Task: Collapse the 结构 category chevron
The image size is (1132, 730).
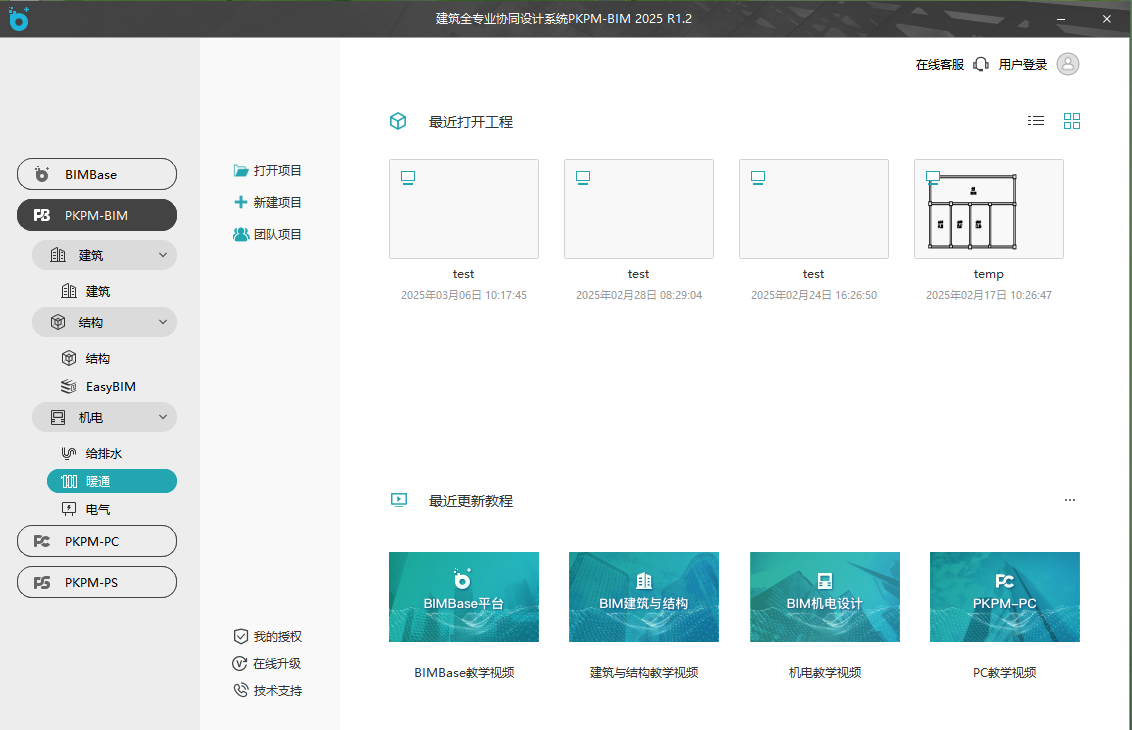Action: point(163,322)
